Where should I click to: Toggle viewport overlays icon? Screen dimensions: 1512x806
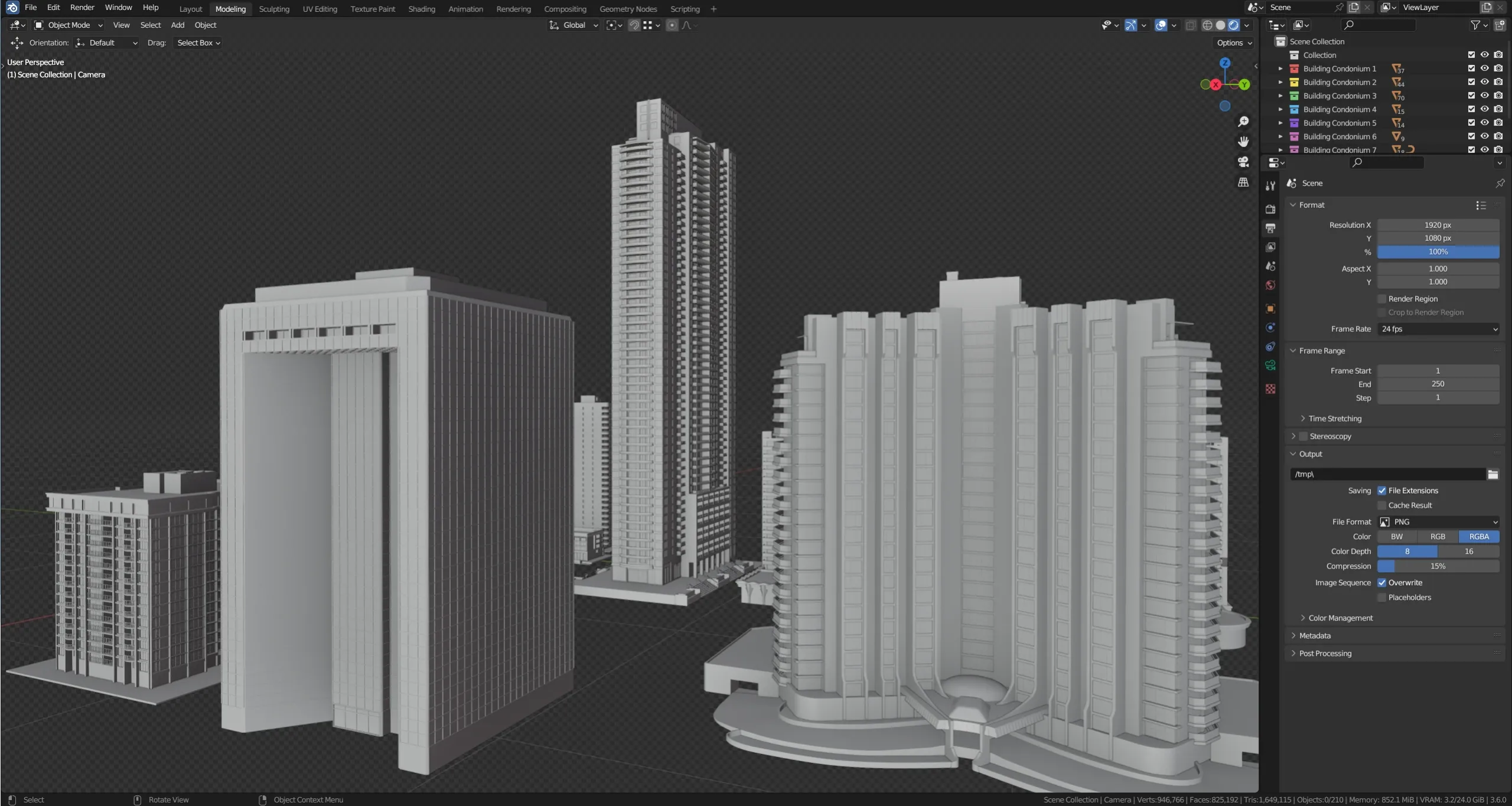click(x=1161, y=25)
